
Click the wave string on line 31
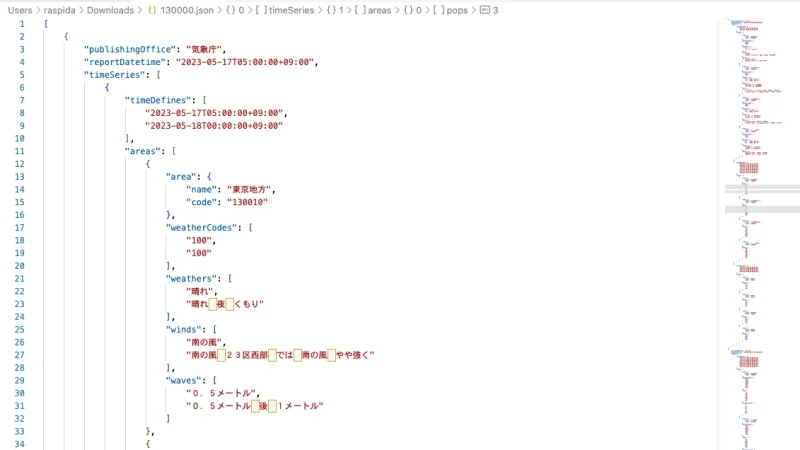[x=255, y=407]
